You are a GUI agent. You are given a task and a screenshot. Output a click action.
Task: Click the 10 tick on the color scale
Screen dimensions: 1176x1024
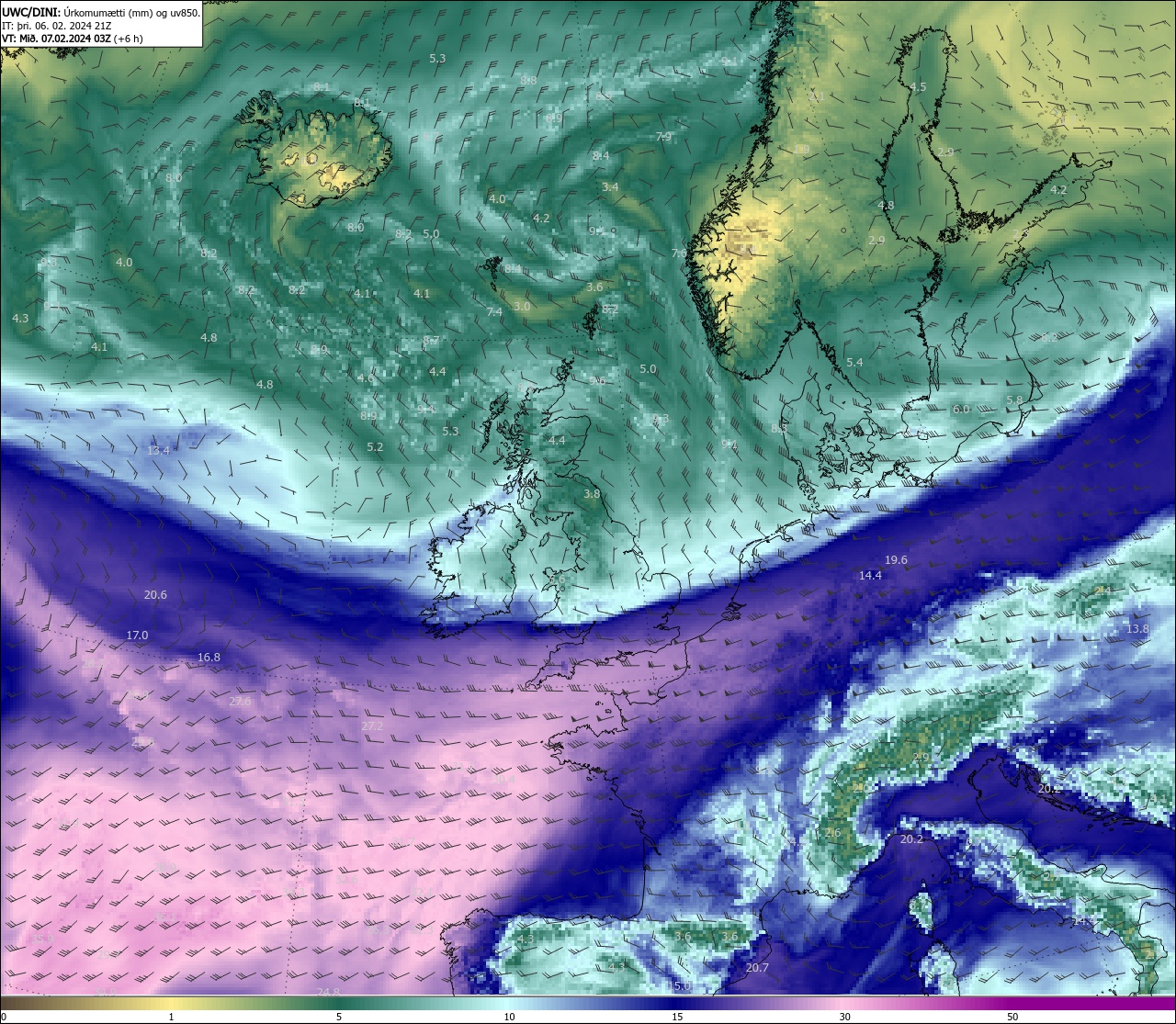[x=509, y=1017]
